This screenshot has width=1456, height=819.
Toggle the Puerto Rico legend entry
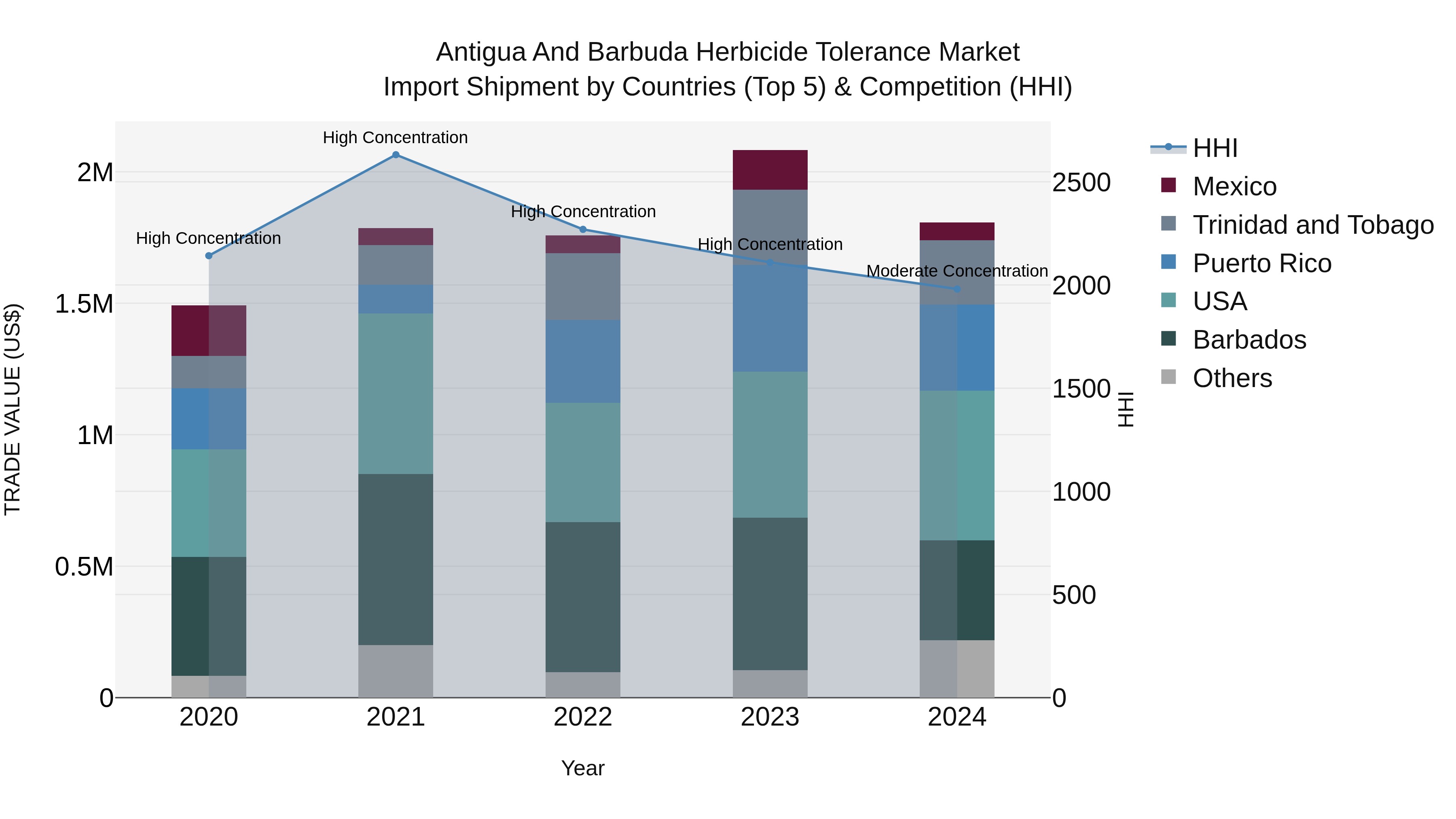point(1246,263)
